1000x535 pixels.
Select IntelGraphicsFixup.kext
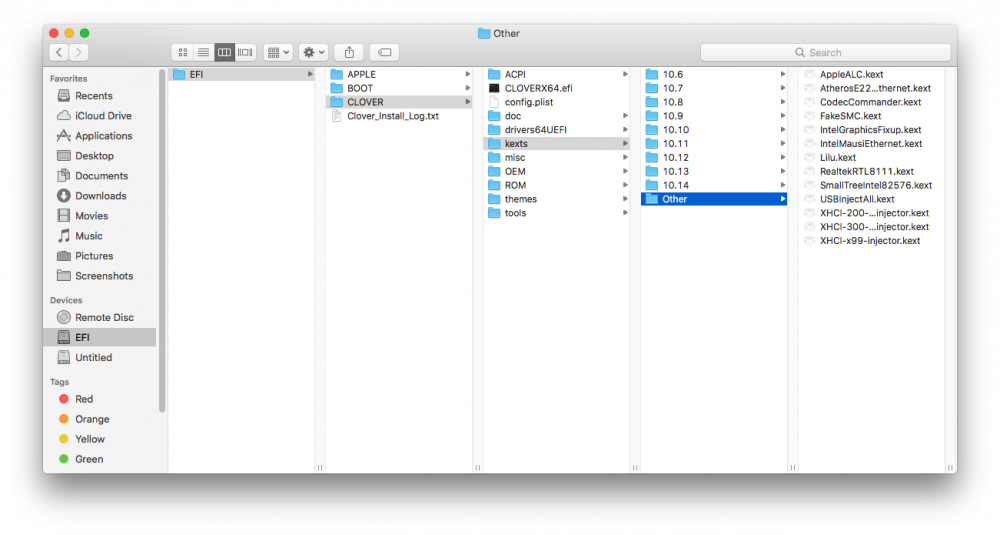872,129
